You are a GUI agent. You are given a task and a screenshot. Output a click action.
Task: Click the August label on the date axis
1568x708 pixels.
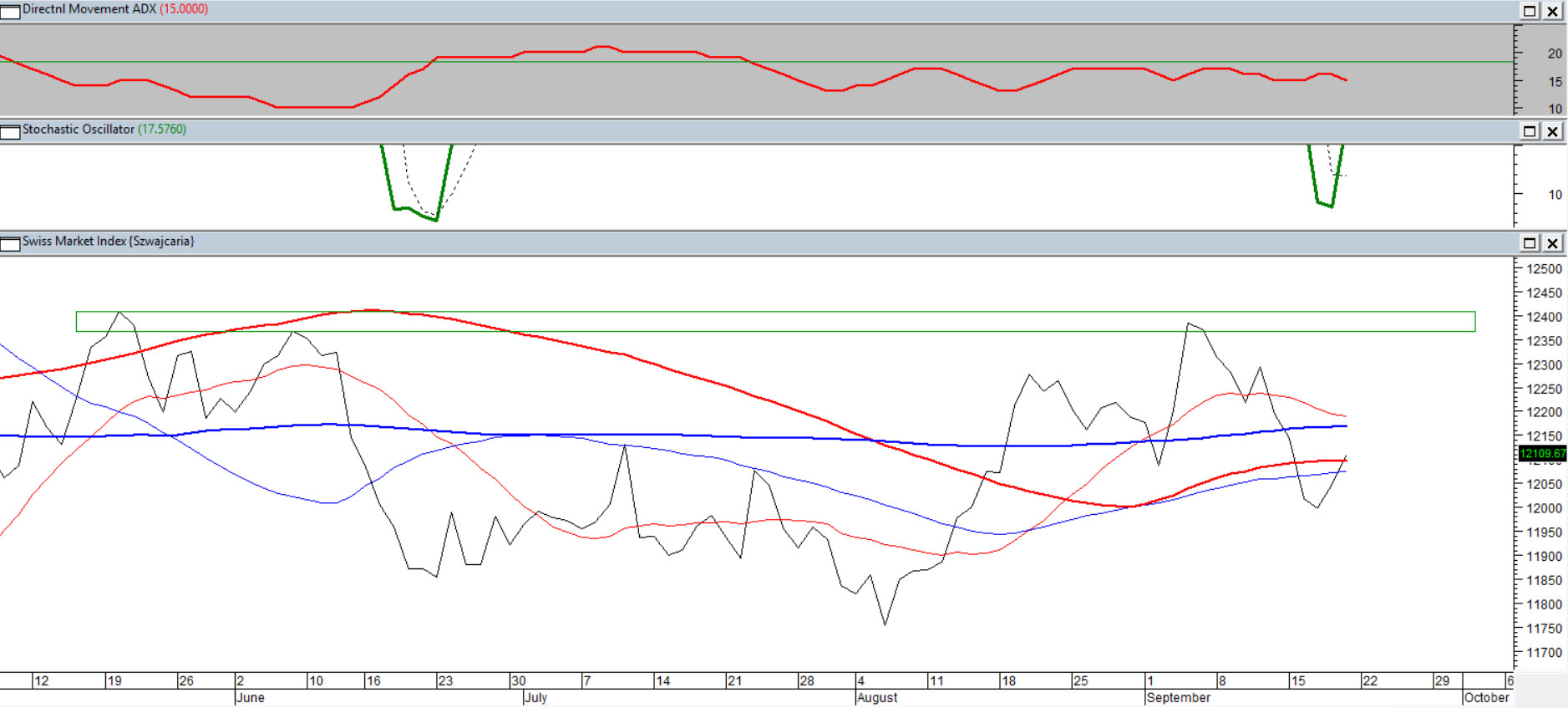[877, 697]
